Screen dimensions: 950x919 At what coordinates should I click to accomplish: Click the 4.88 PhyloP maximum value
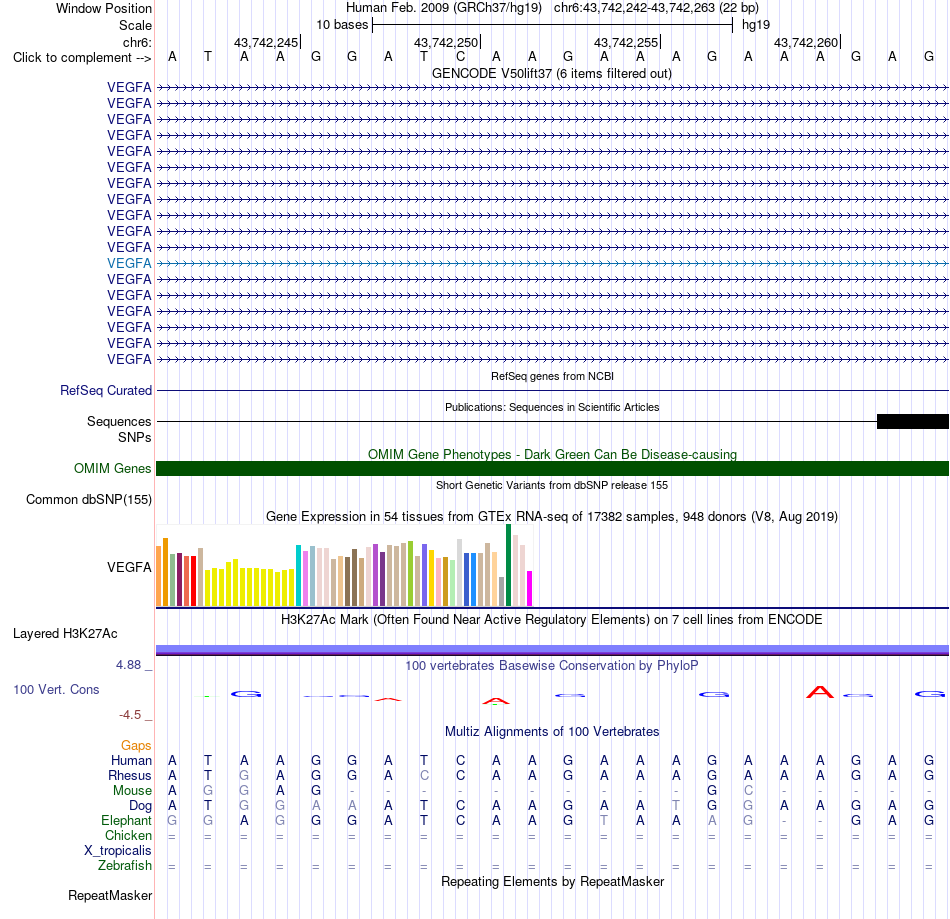(128, 665)
